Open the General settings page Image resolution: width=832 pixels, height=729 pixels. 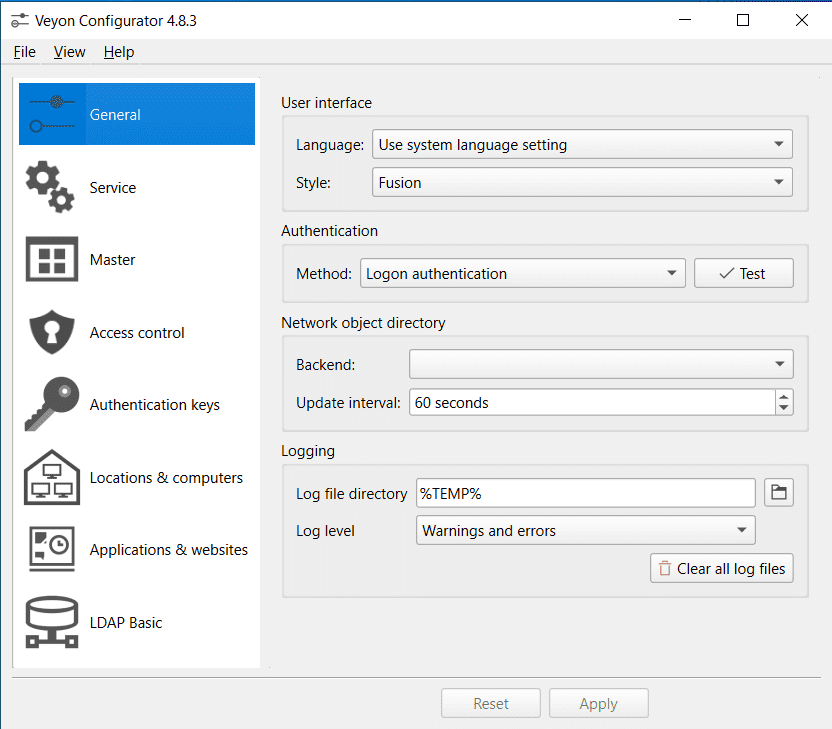[137, 114]
